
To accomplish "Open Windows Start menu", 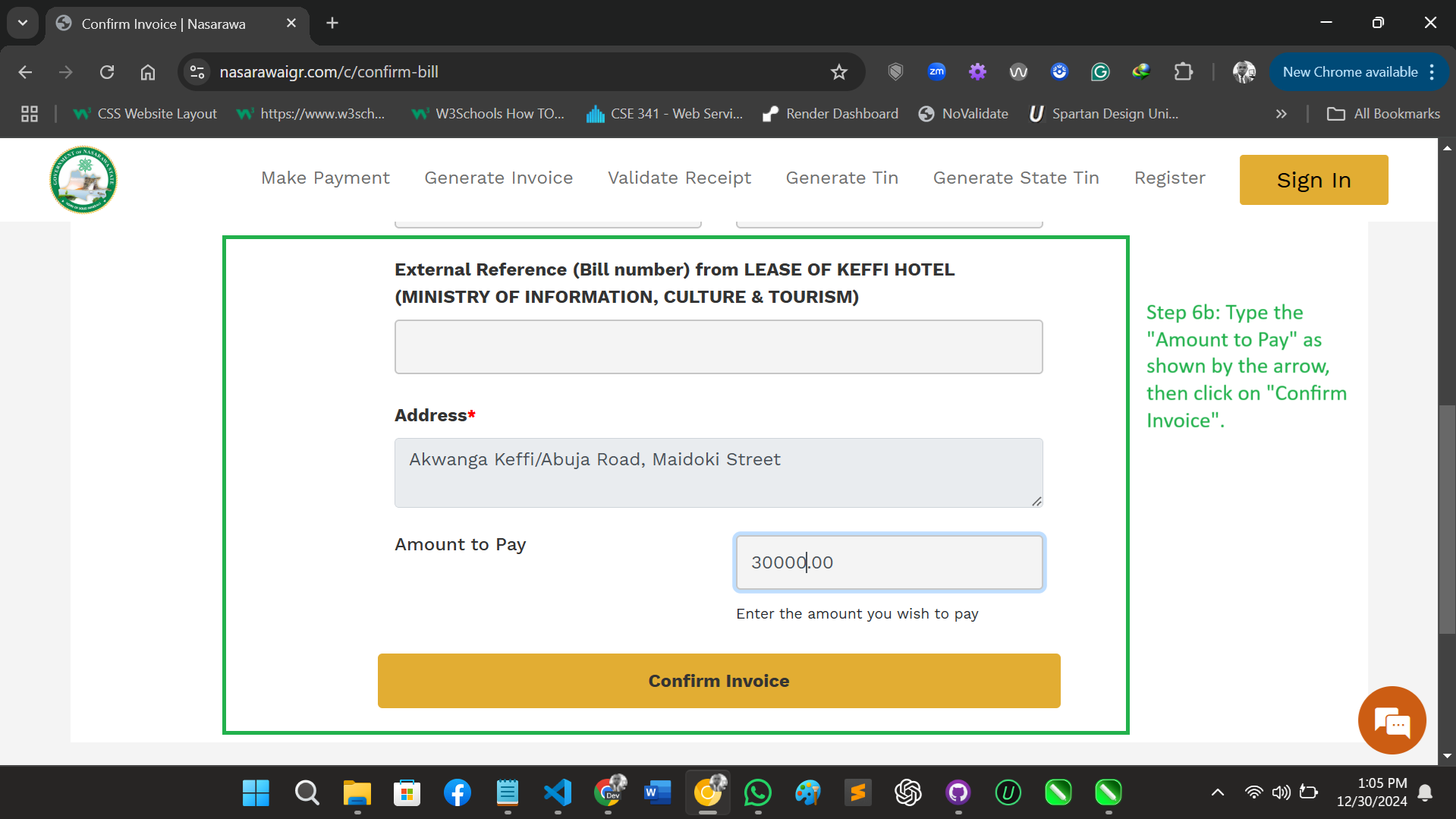I will 256,793.
